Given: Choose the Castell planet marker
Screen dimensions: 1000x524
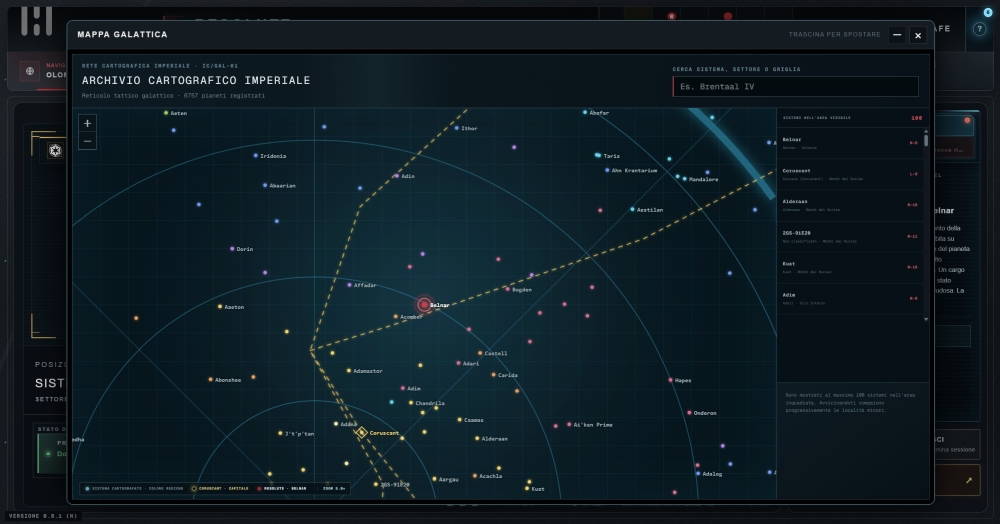Looking at the screenshot, I should [480, 353].
